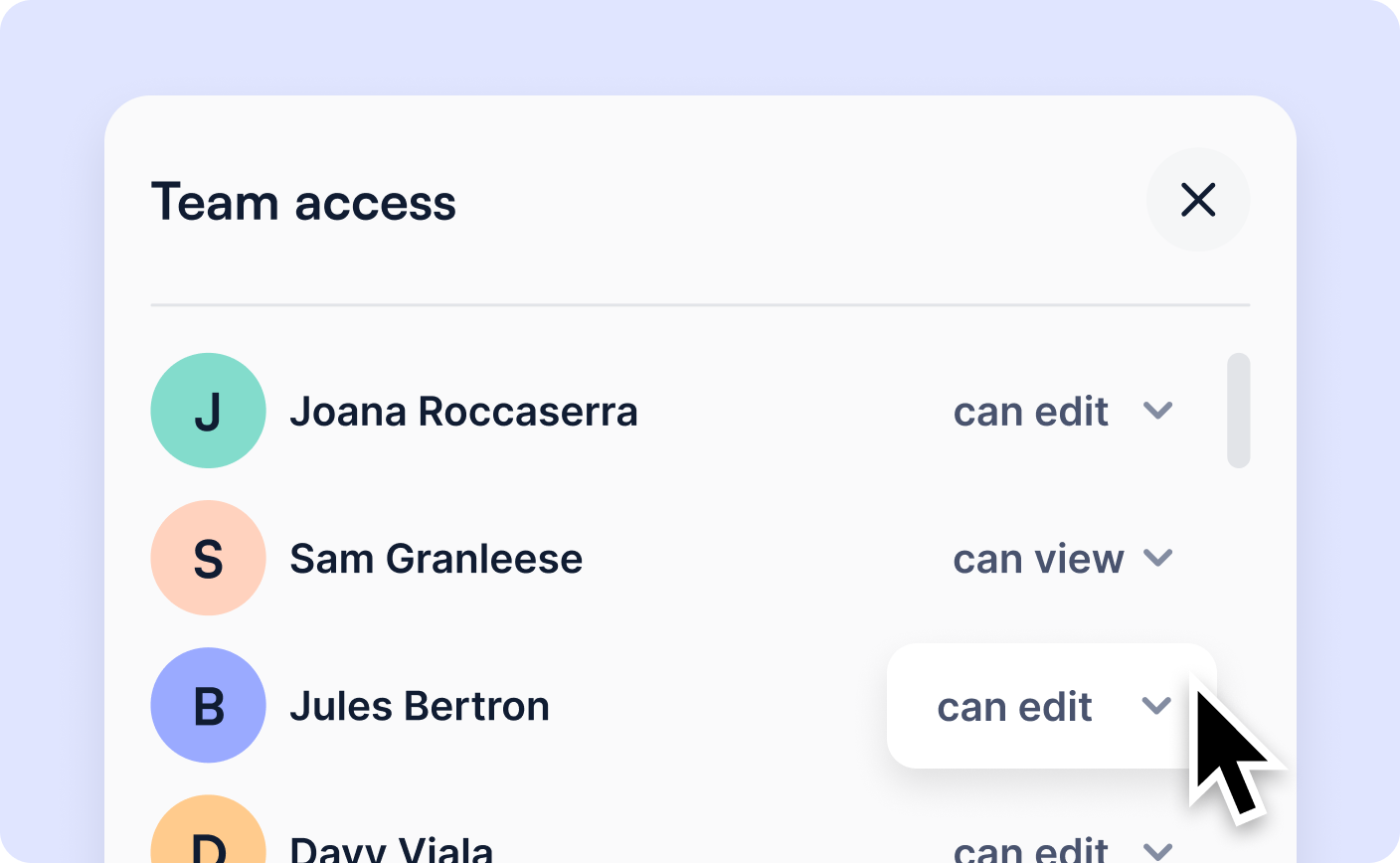
Task: Expand chevron next to Joana's can edit
Action: click(1157, 411)
